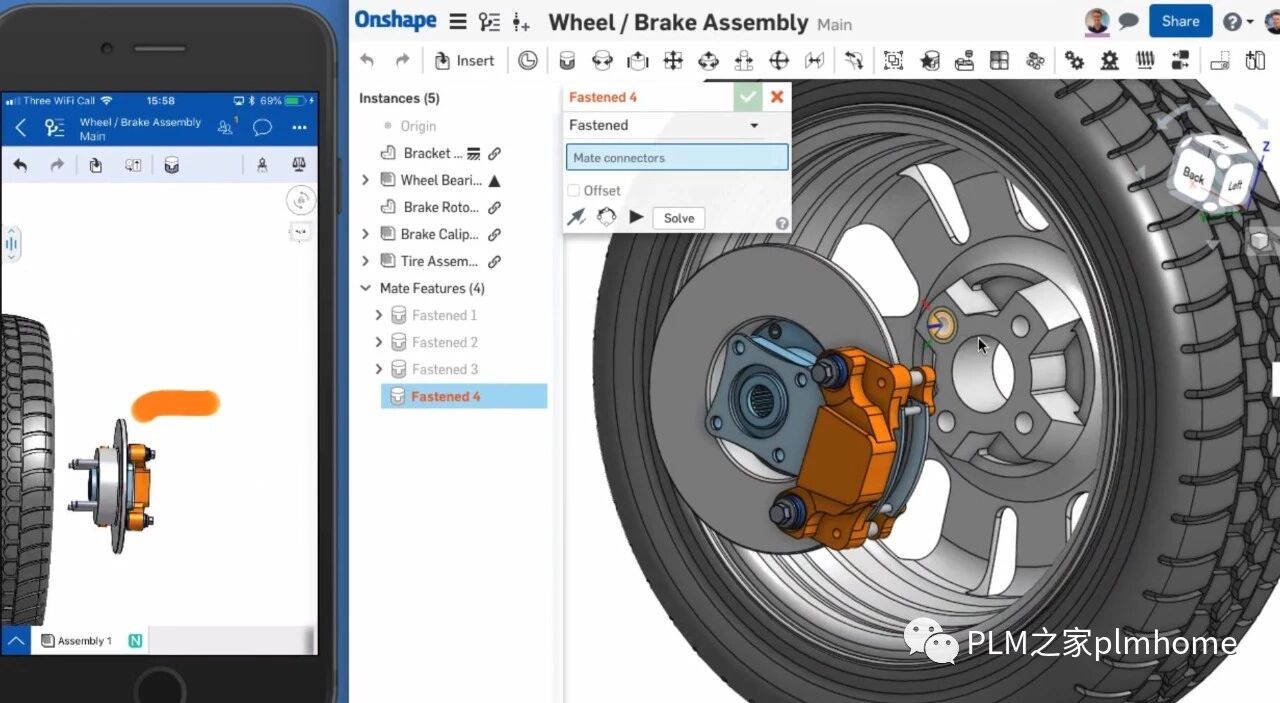Select the Ball mate tool
Image resolution: width=1280 pixels, height=703 pixels.
point(779,61)
